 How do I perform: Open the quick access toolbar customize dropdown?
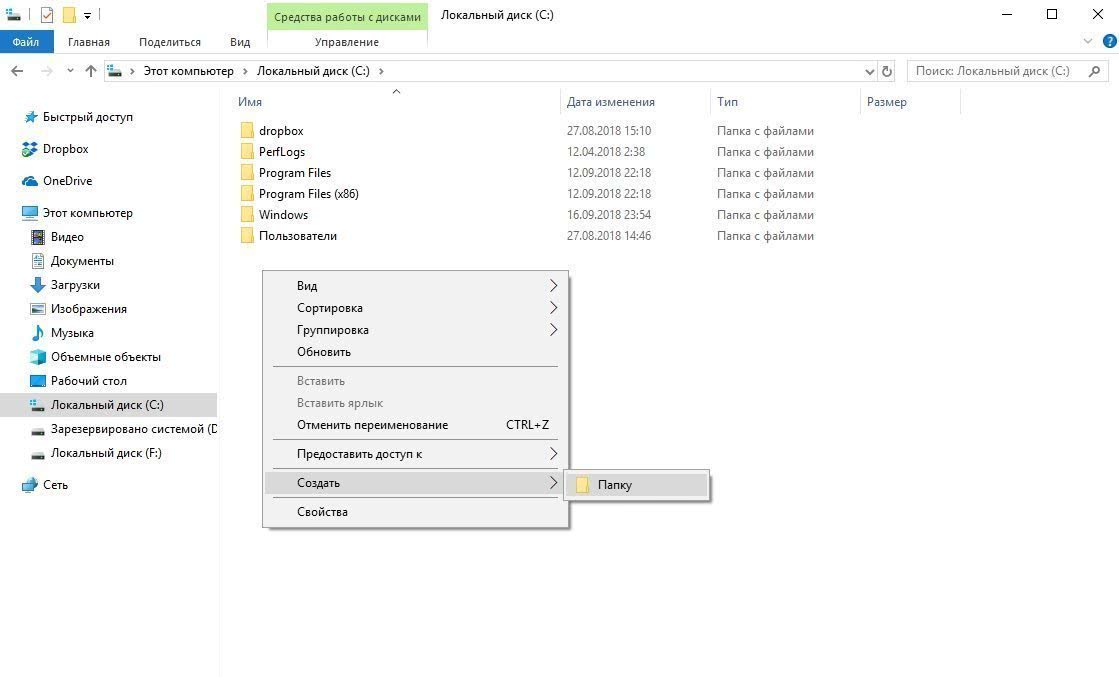(88, 16)
